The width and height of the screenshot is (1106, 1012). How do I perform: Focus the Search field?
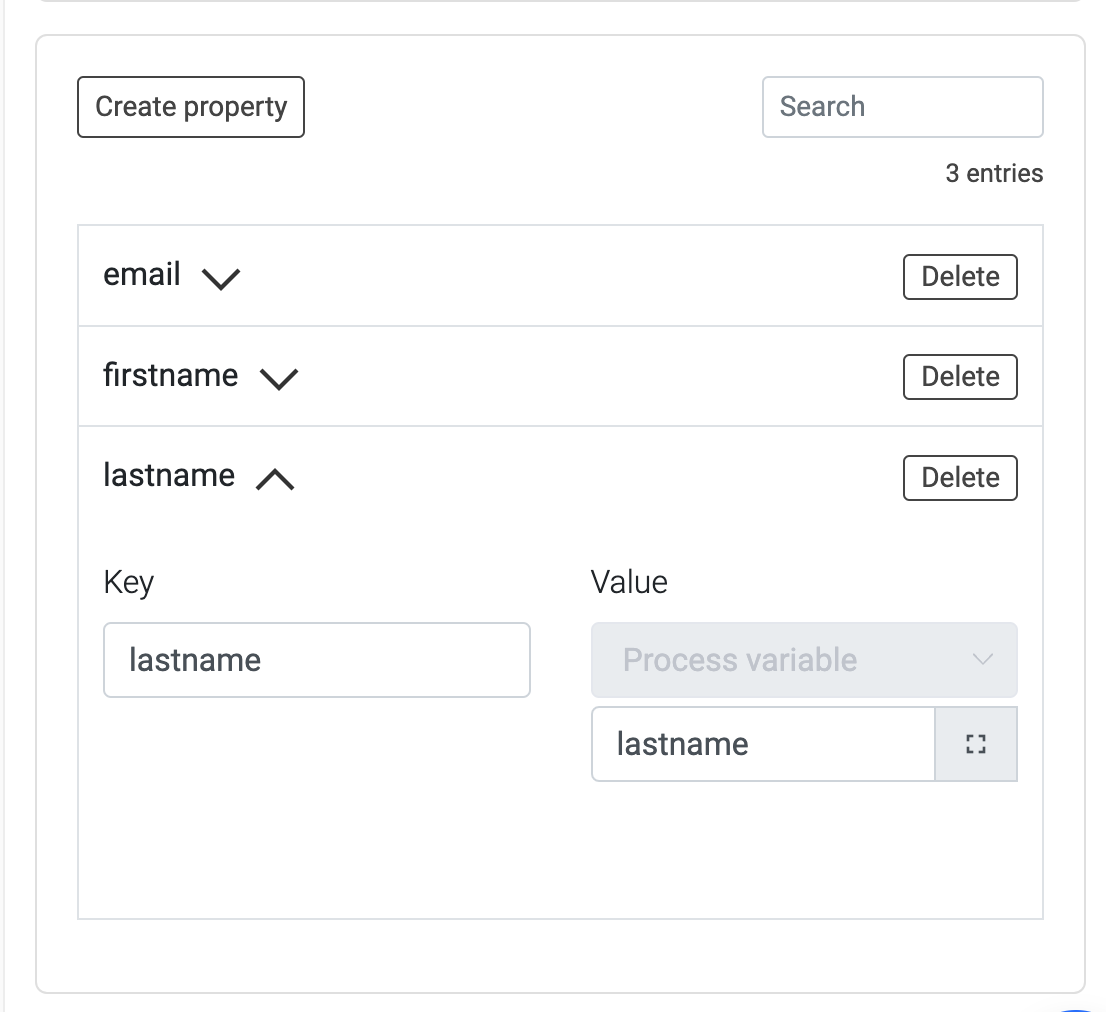[x=902, y=107]
